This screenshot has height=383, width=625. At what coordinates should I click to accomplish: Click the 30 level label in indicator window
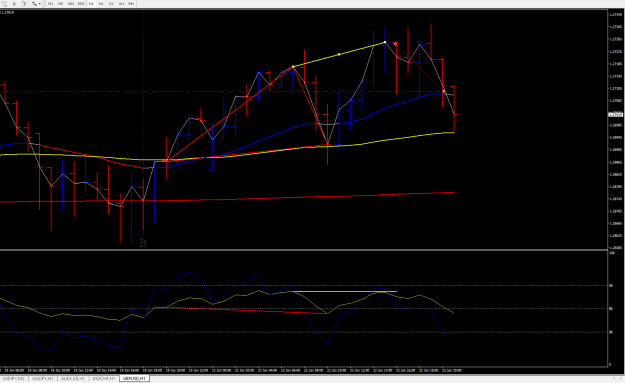click(611, 332)
